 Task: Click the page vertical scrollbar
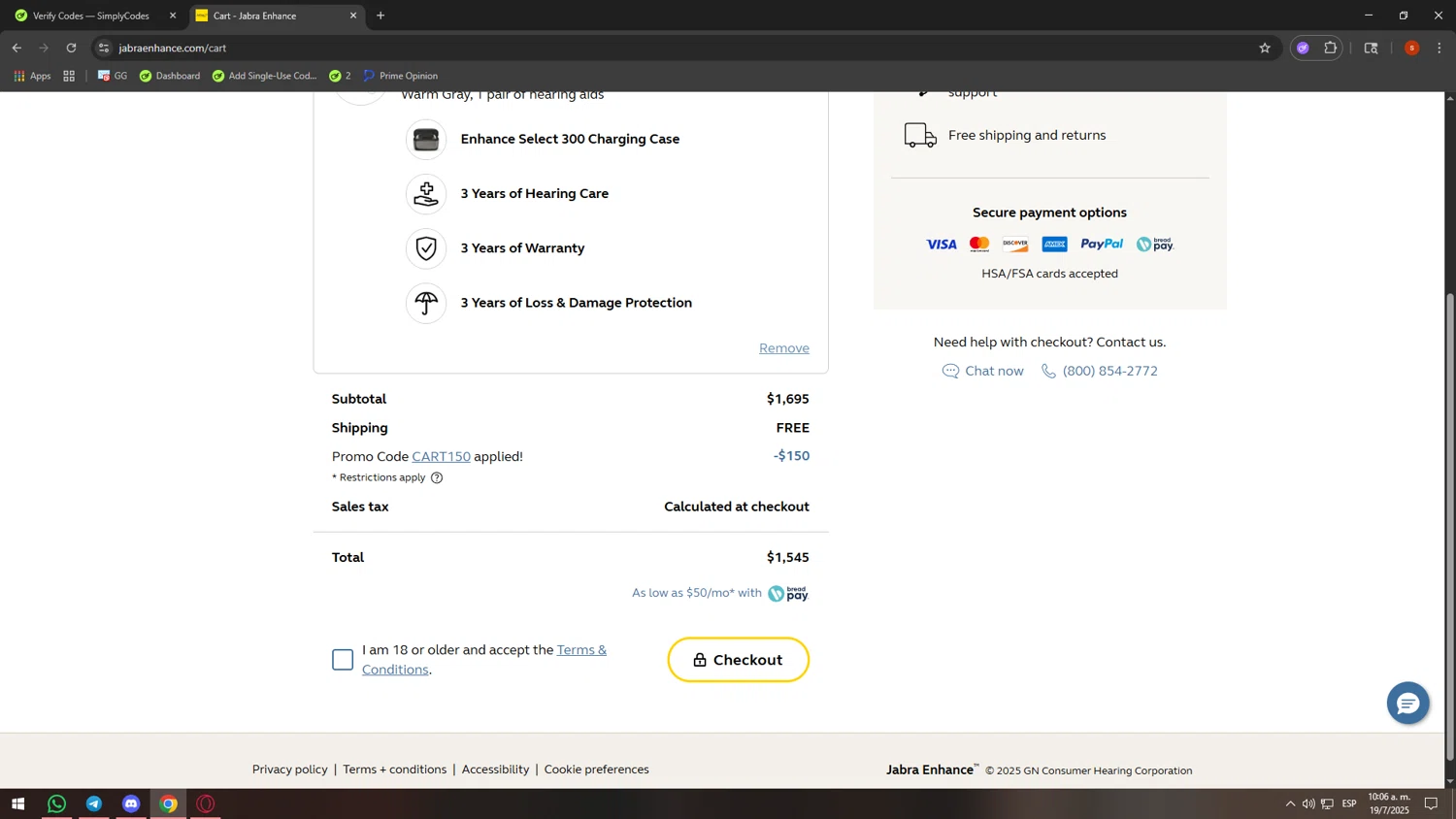pyautogui.click(x=1450, y=525)
